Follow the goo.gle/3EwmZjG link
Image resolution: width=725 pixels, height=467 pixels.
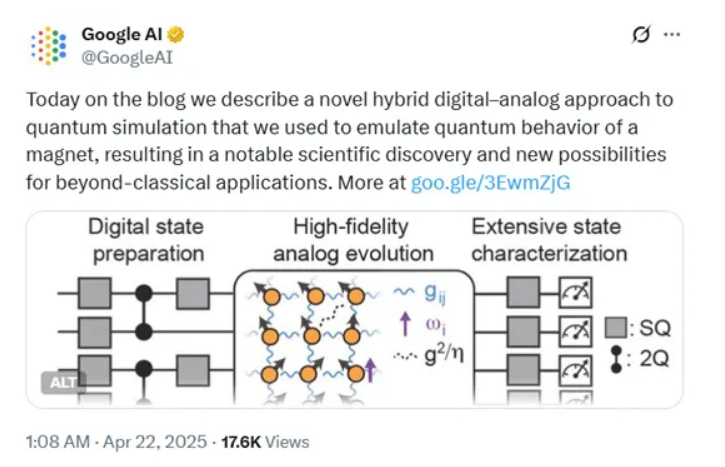pos(491,183)
